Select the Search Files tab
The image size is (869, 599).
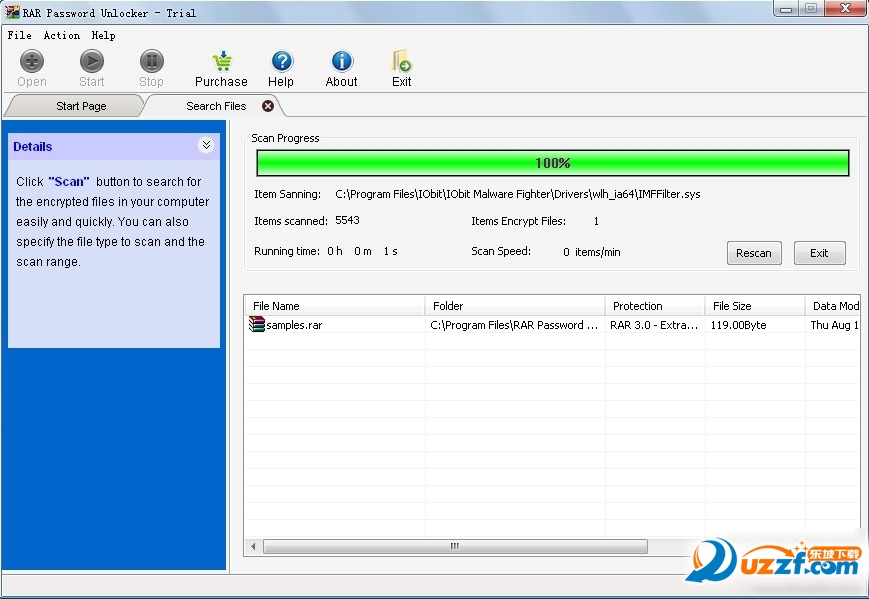tap(216, 106)
